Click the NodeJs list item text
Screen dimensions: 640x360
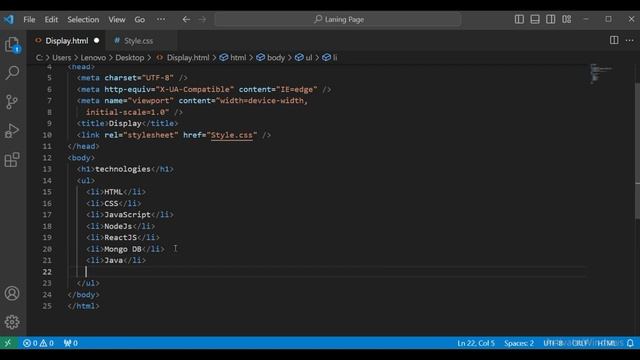click(118, 226)
